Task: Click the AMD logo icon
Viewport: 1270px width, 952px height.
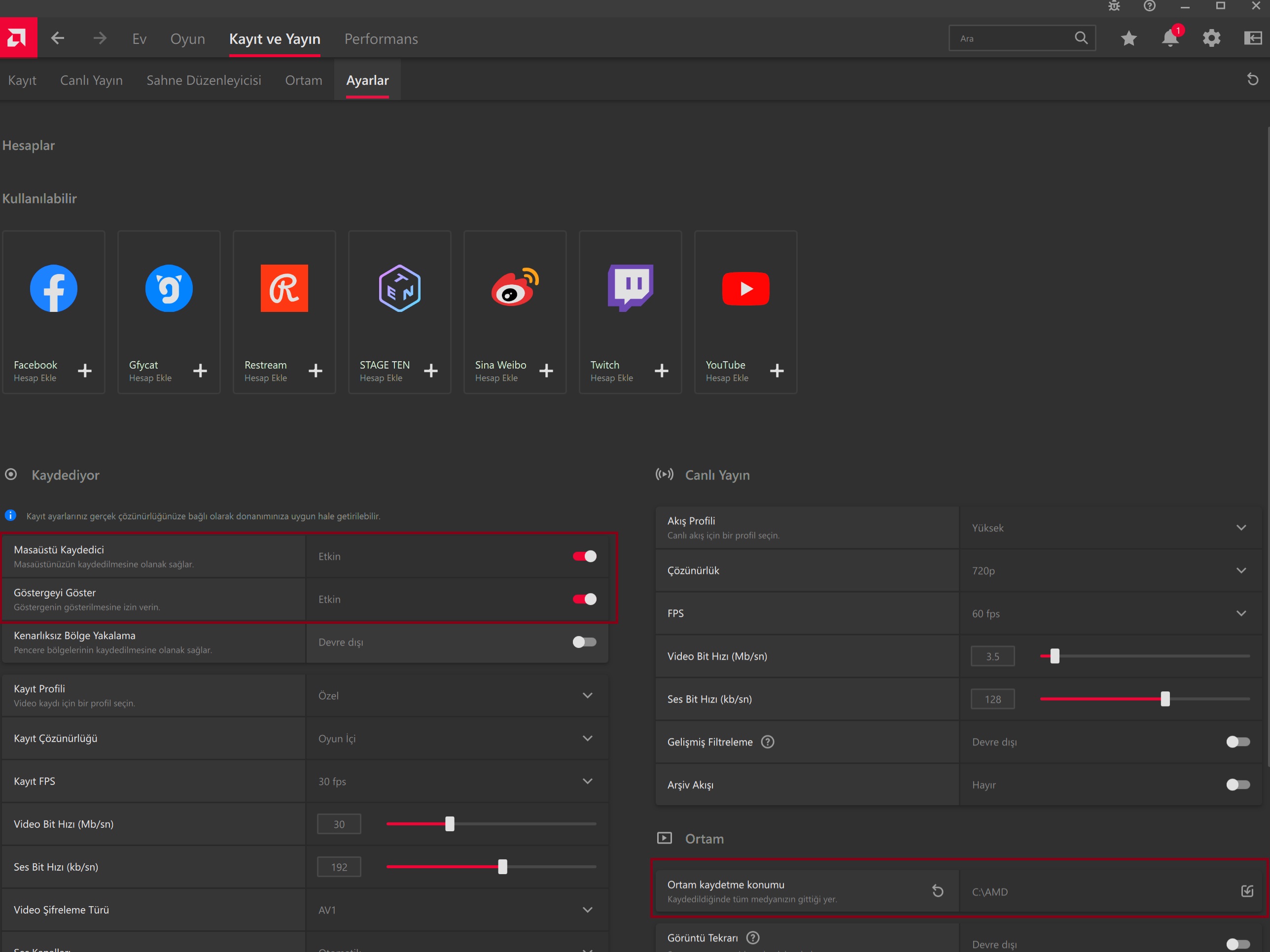Action: pos(18,38)
